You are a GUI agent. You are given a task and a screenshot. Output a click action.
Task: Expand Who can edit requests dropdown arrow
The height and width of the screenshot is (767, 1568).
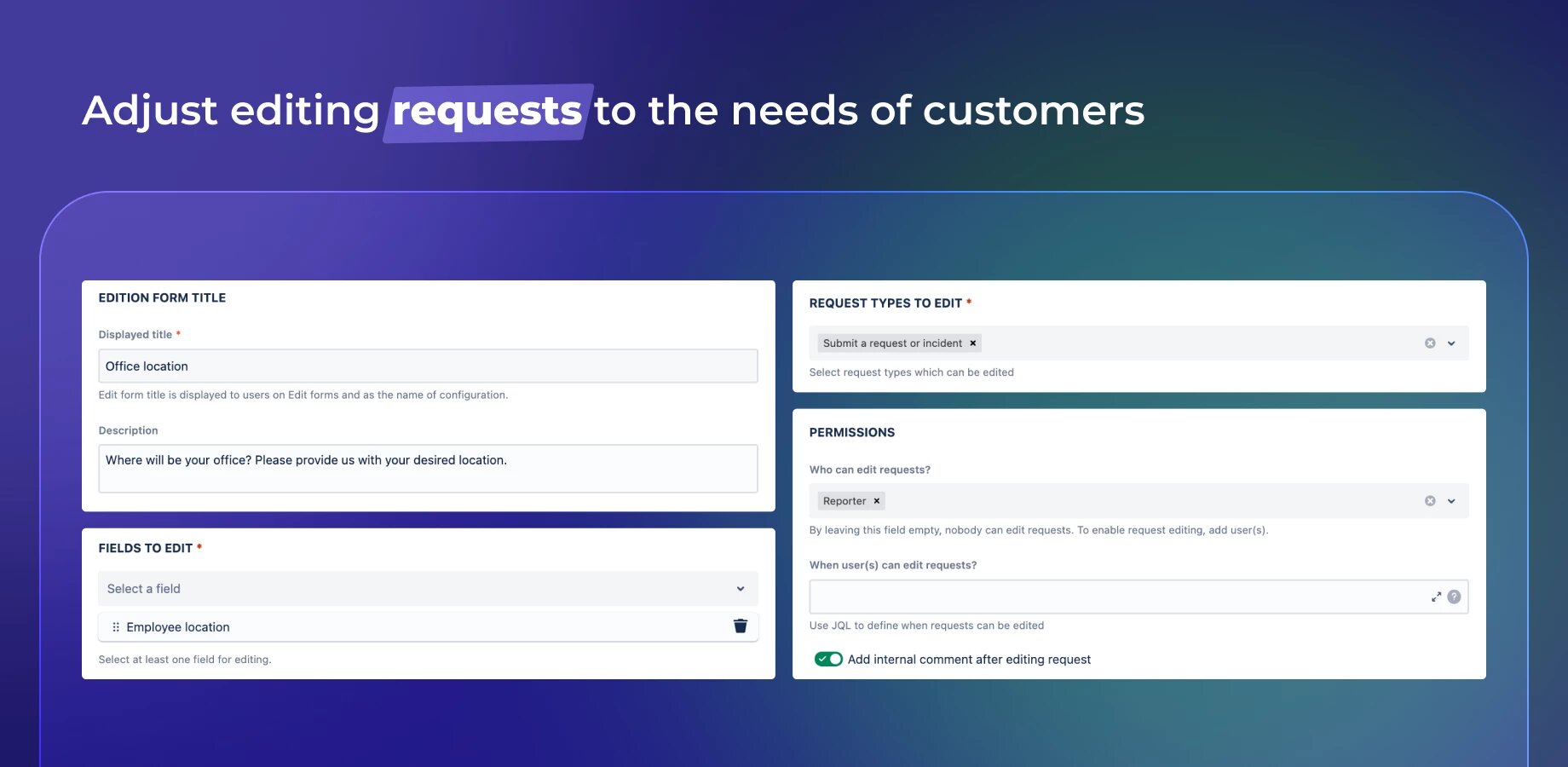click(1451, 501)
